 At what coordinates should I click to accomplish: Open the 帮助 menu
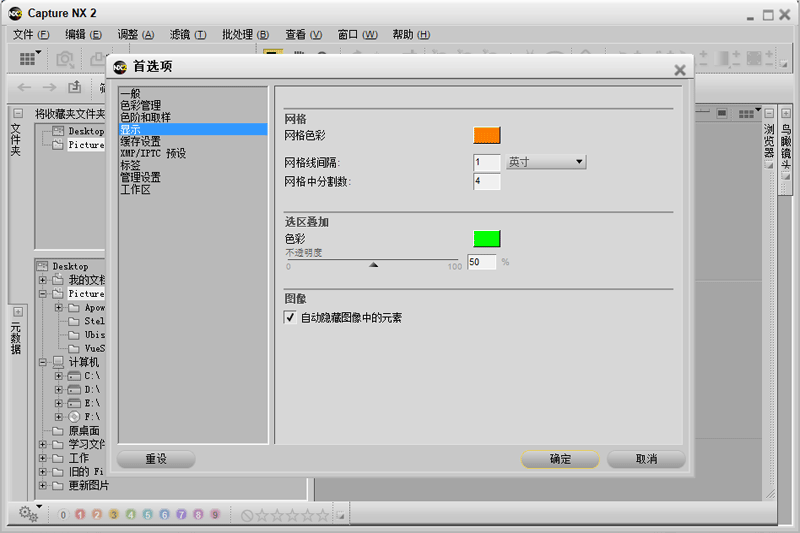[x=411, y=35]
